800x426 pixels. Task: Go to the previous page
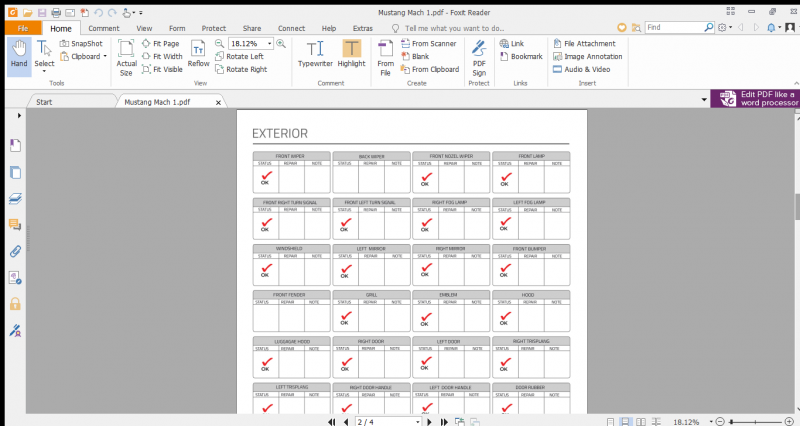346,422
